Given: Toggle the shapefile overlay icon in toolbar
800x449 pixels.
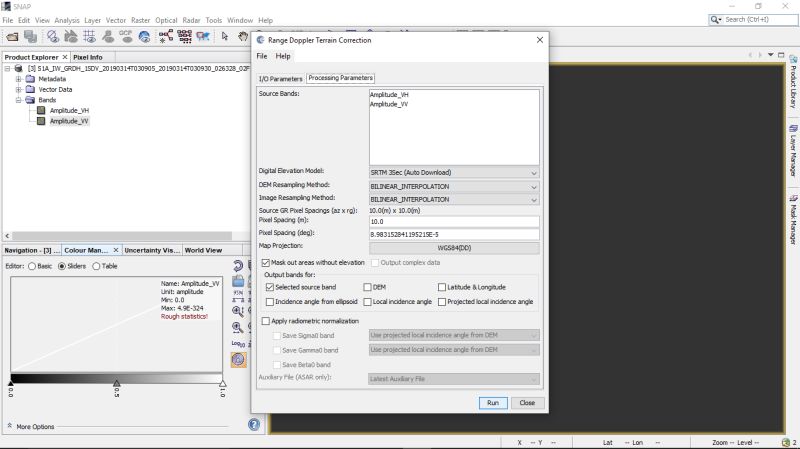Looking at the screenshot, I should 71,36.
